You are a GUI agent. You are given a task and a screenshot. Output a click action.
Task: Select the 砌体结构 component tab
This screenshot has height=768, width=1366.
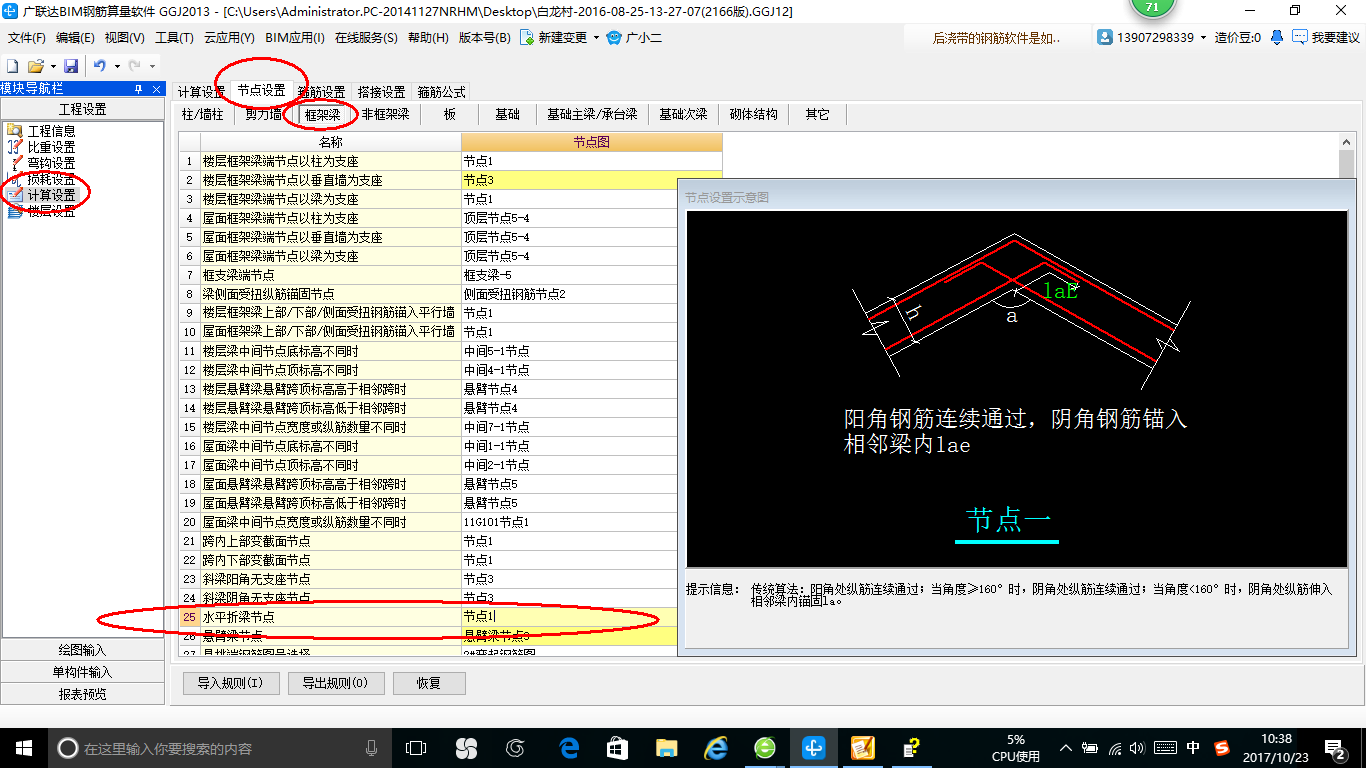(x=754, y=114)
